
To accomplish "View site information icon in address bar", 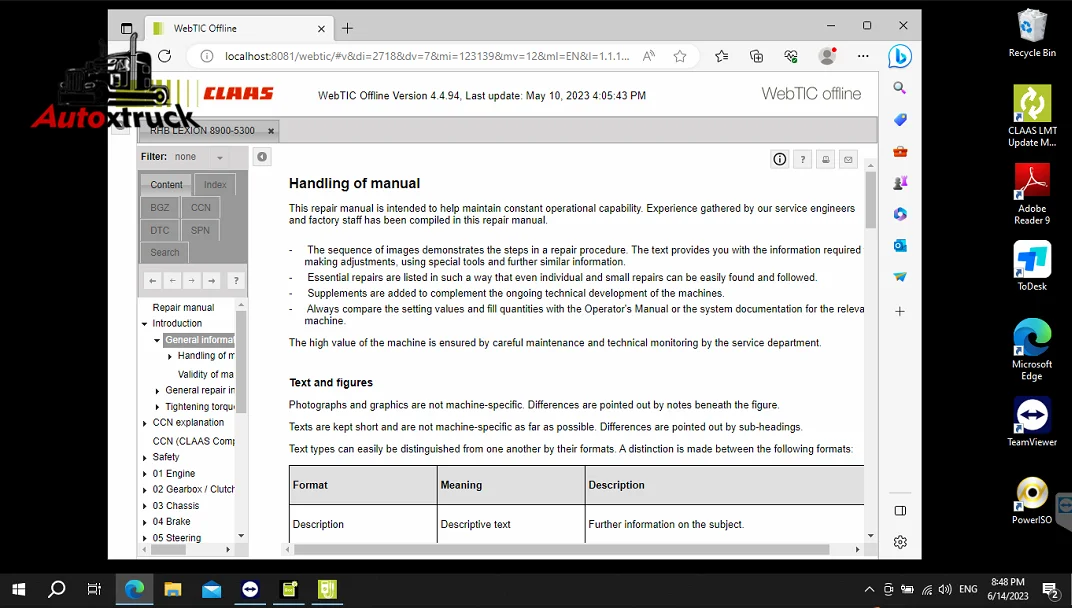I will coord(206,56).
